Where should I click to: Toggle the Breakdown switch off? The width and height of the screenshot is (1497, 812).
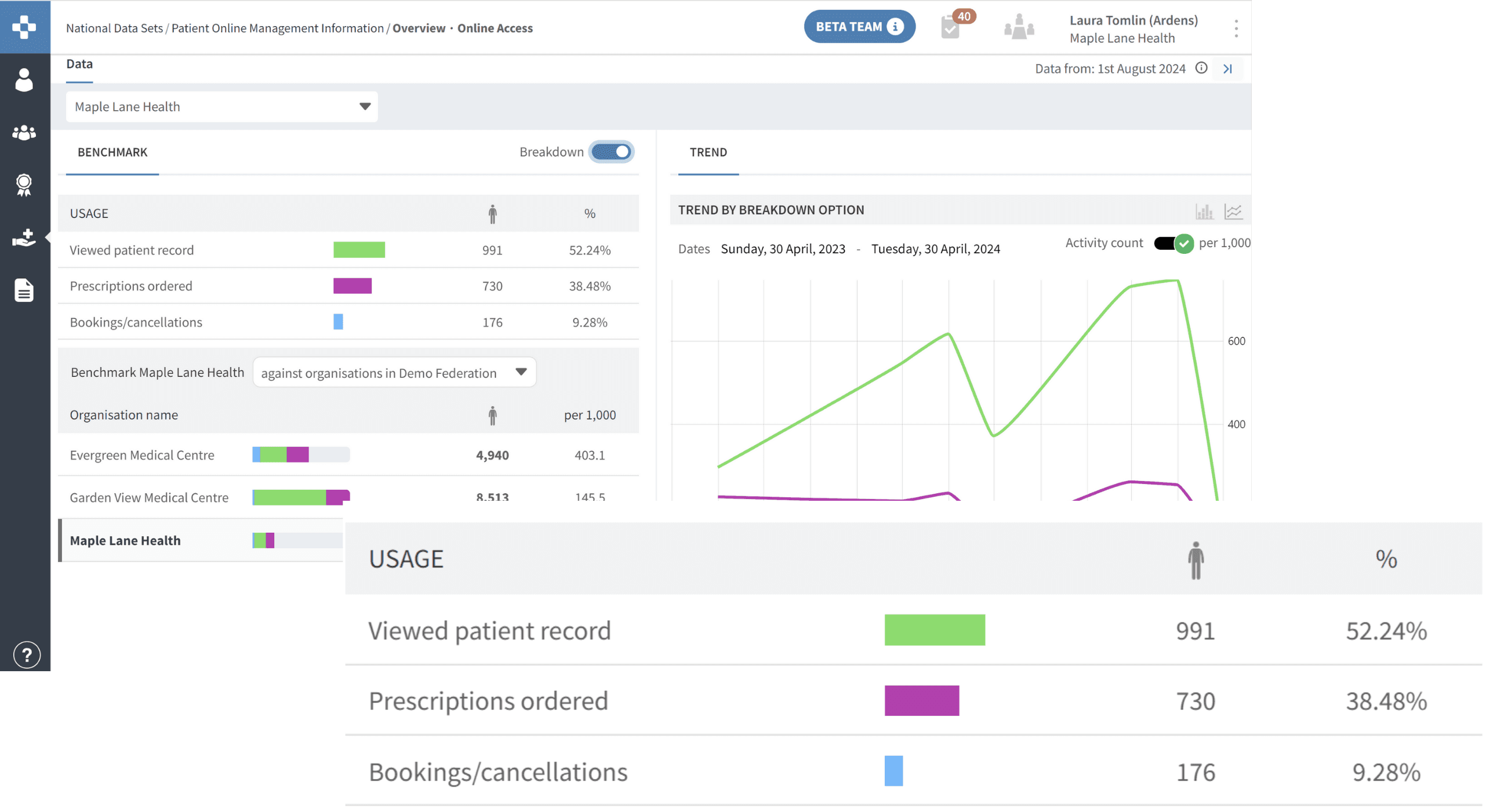click(611, 152)
